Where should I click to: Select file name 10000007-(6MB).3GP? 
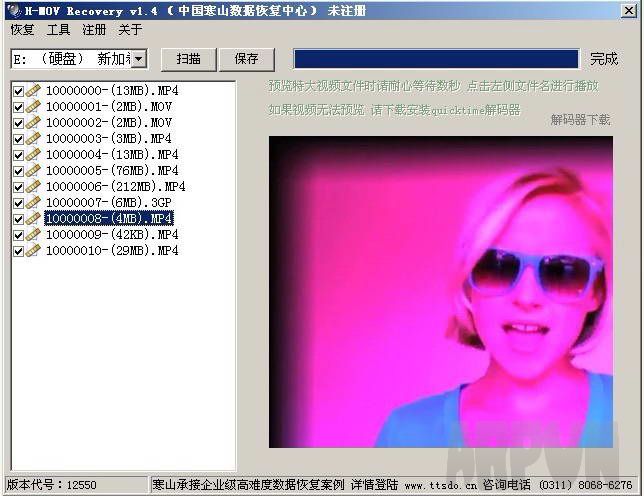(x=108, y=202)
